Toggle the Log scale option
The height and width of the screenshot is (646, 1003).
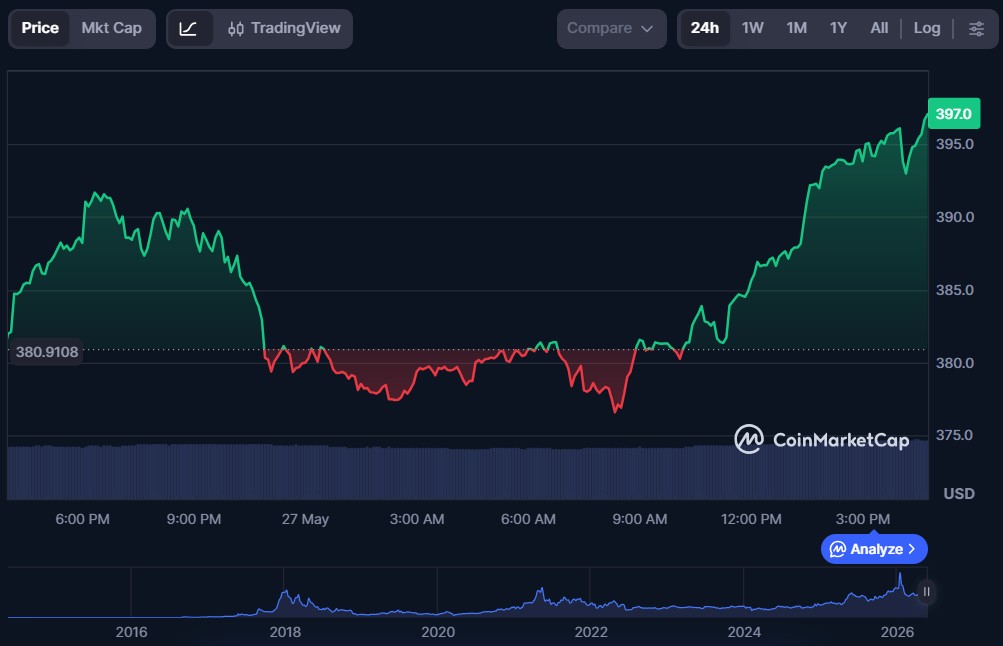point(927,29)
